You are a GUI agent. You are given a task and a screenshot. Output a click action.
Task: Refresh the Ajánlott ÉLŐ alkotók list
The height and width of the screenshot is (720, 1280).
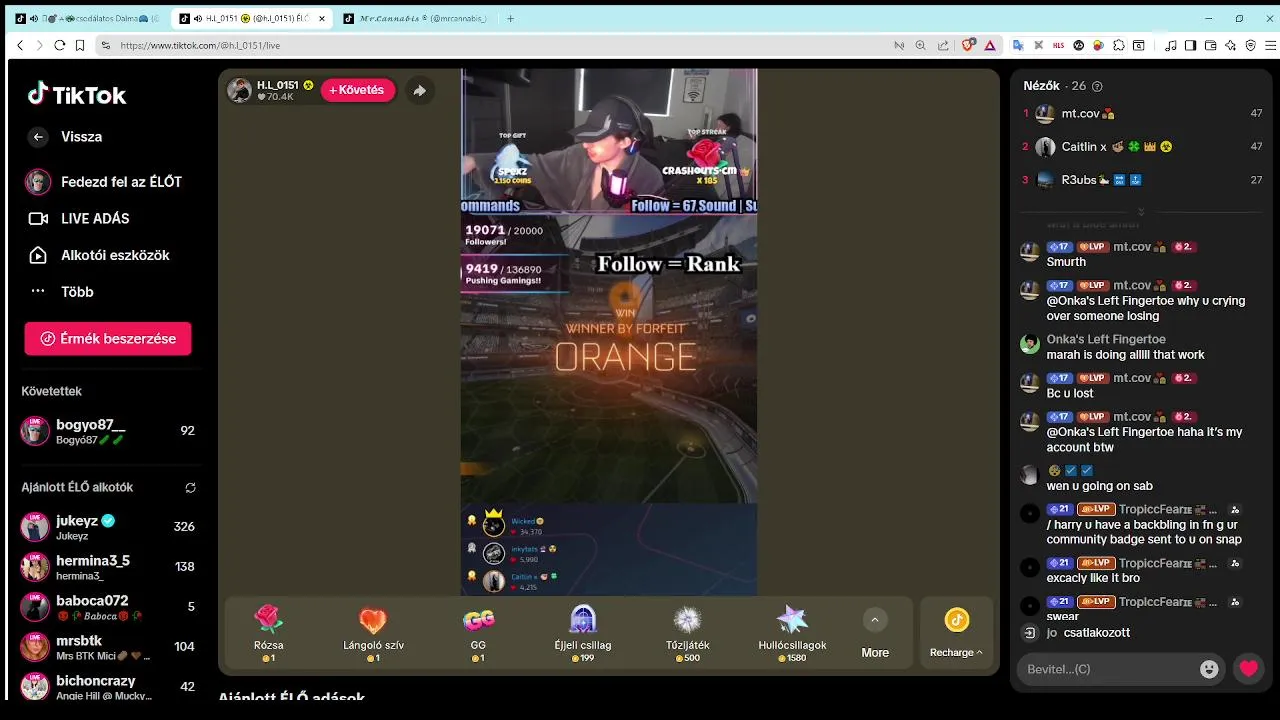pyautogui.click(x=190, y=488)
